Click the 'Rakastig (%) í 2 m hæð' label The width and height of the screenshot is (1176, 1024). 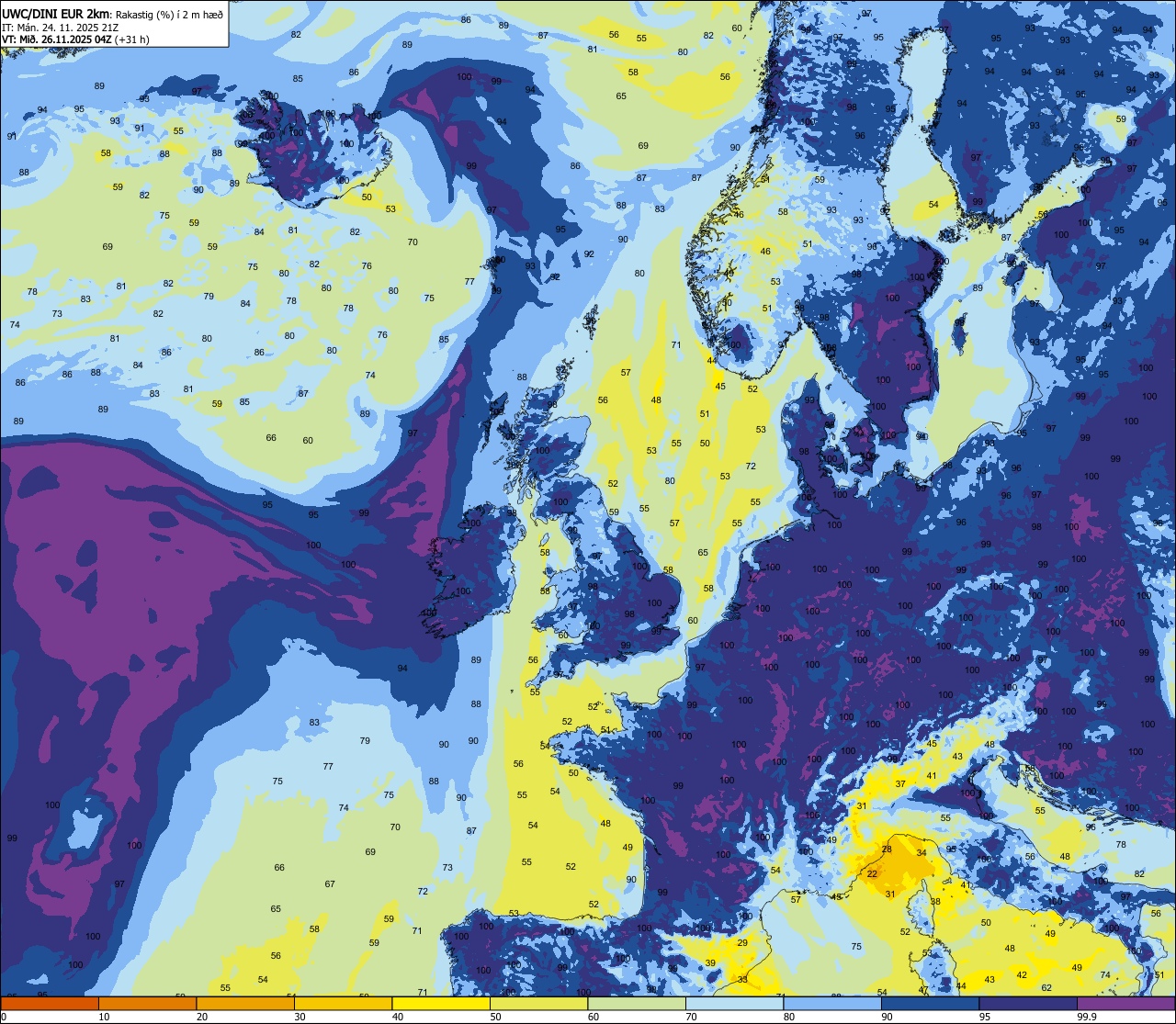168,14
